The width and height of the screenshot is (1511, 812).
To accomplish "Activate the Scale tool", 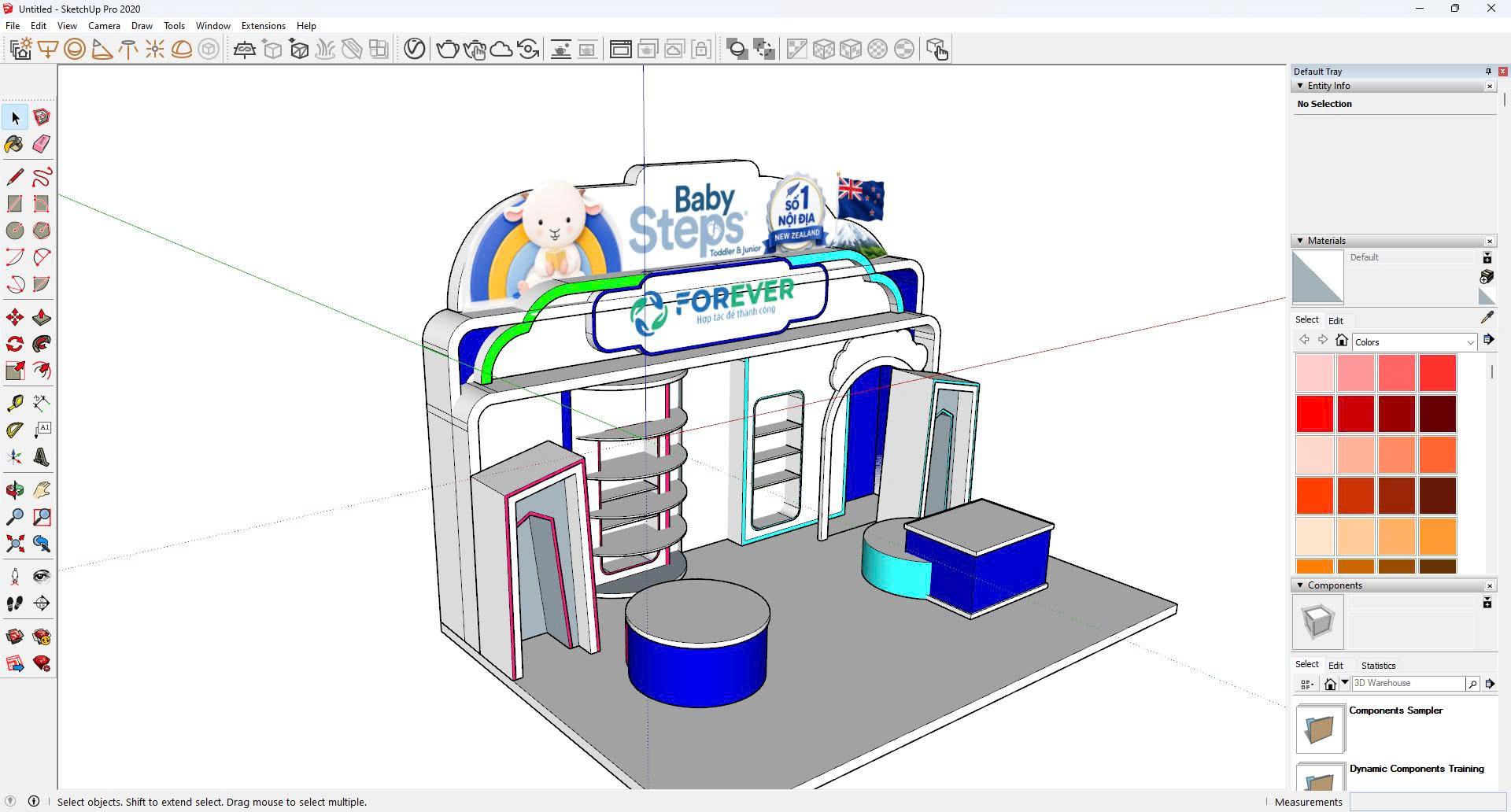I will [x=15, y=371].
